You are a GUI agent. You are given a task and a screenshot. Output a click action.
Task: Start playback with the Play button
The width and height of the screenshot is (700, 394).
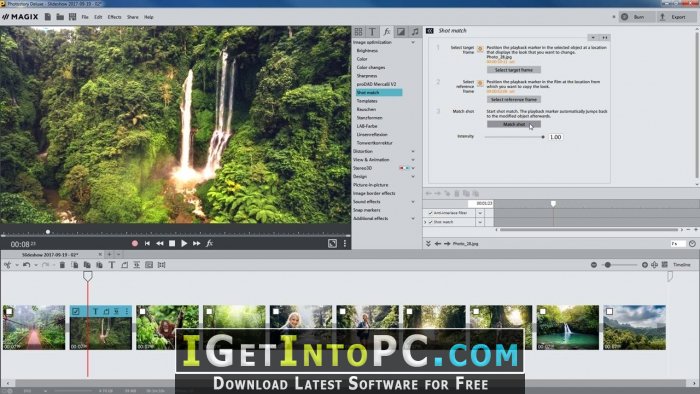(x=184, y=243)
